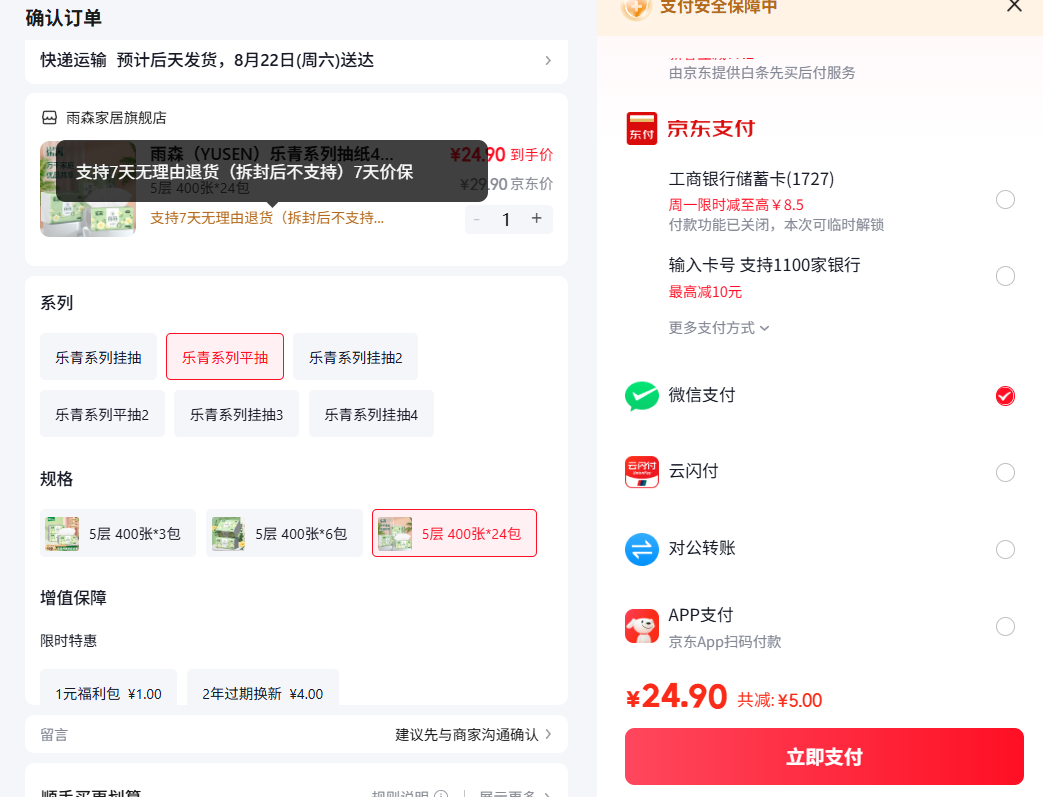The image size is (1043, 797).
Task: Click 付款功能已关闭，本次可临时解锁 notice
Action: pyautogui.click(x=776, y=225)
